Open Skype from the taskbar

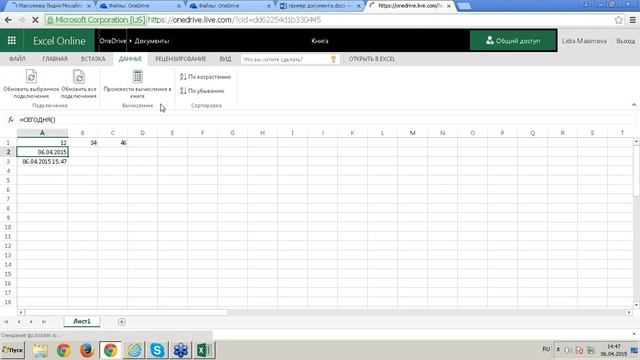pyautogui.click(x=157, y=350)
